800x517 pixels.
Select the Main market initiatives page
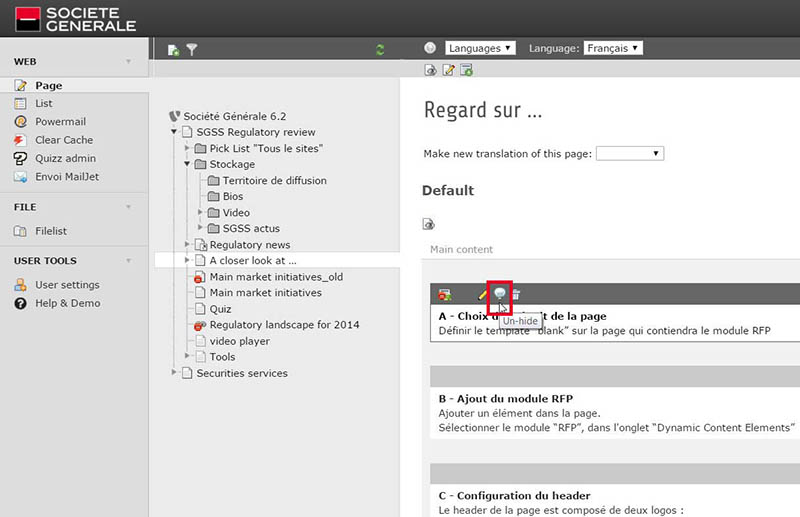click(x=265, y=293)
